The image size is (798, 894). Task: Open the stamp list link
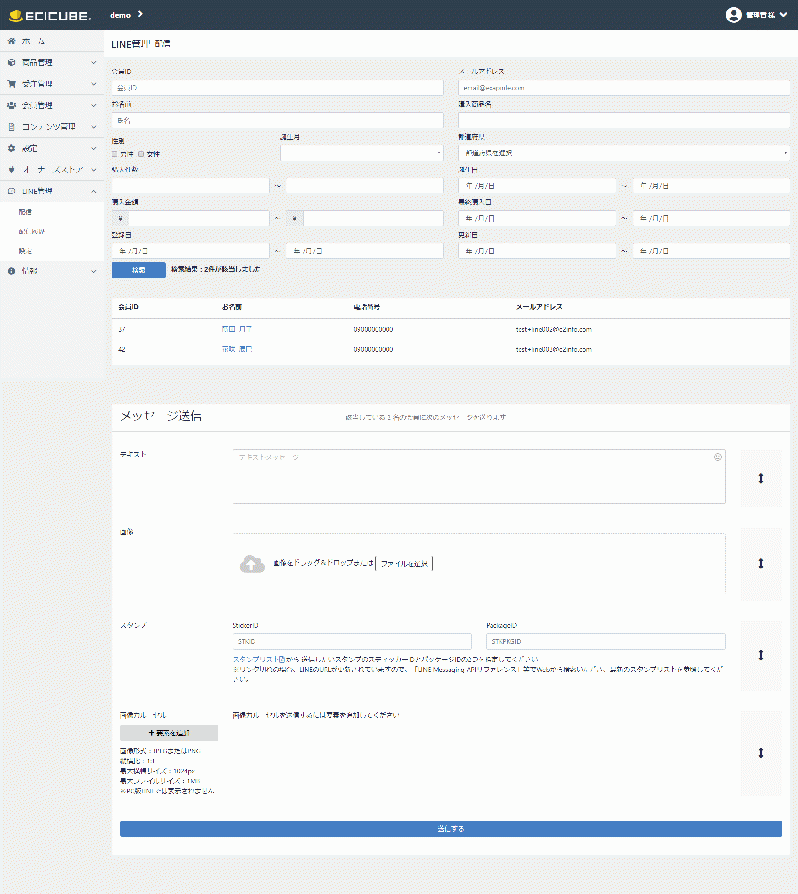pyautogui.click(x=259, y=659)
